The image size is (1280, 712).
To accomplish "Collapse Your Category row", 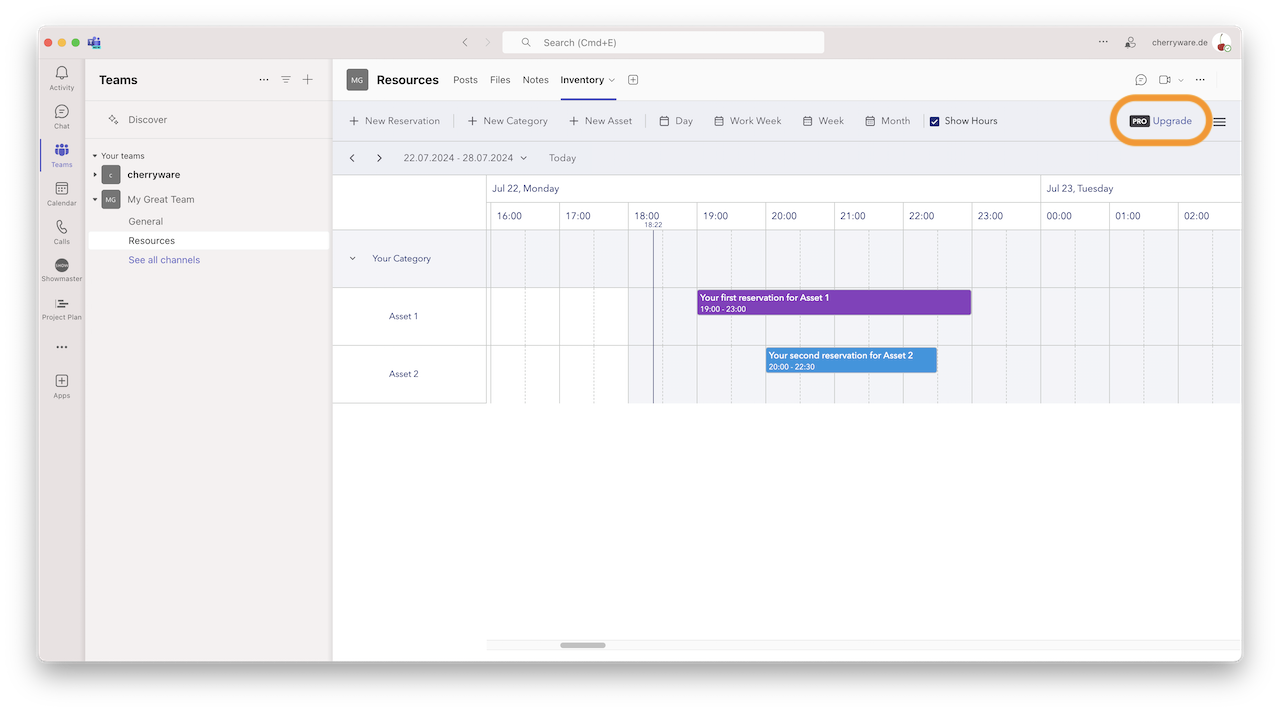I will (353, 258).
